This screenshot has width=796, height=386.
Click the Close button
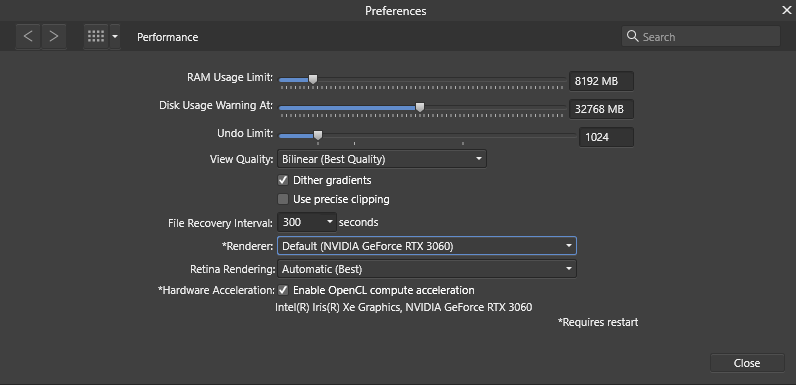(x=747, y=363)
